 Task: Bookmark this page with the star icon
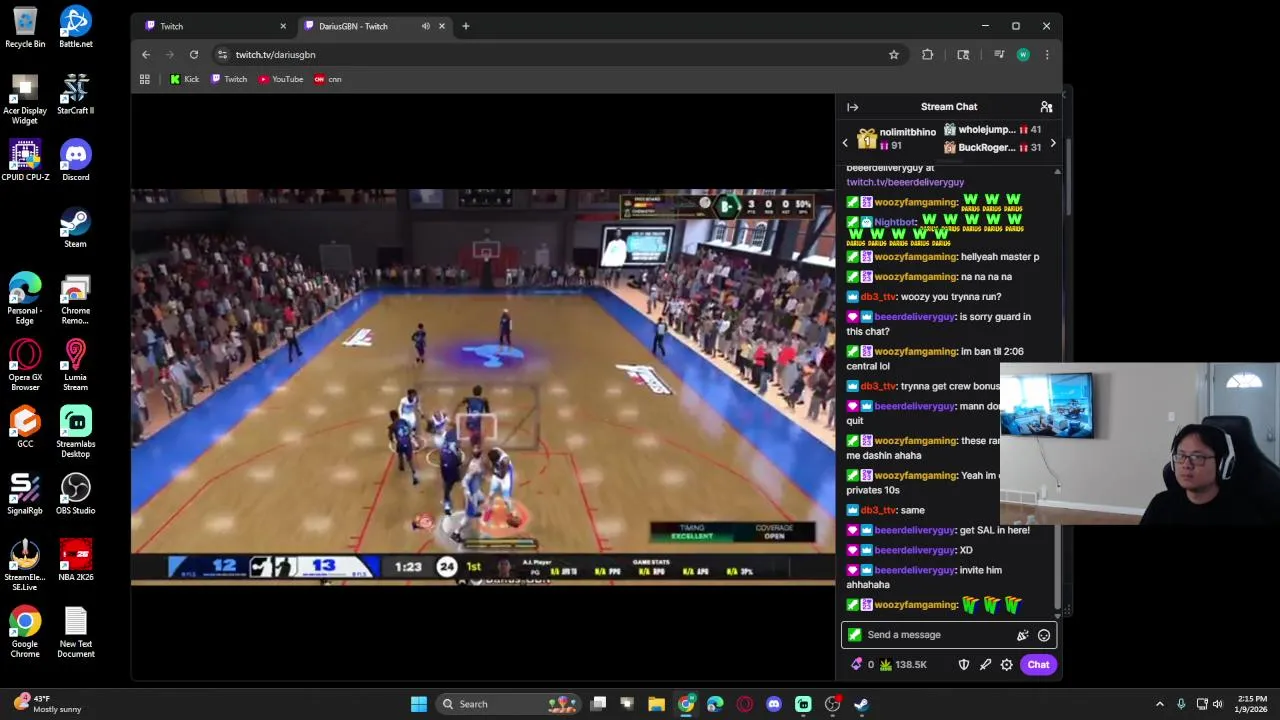tap(894, 55)
